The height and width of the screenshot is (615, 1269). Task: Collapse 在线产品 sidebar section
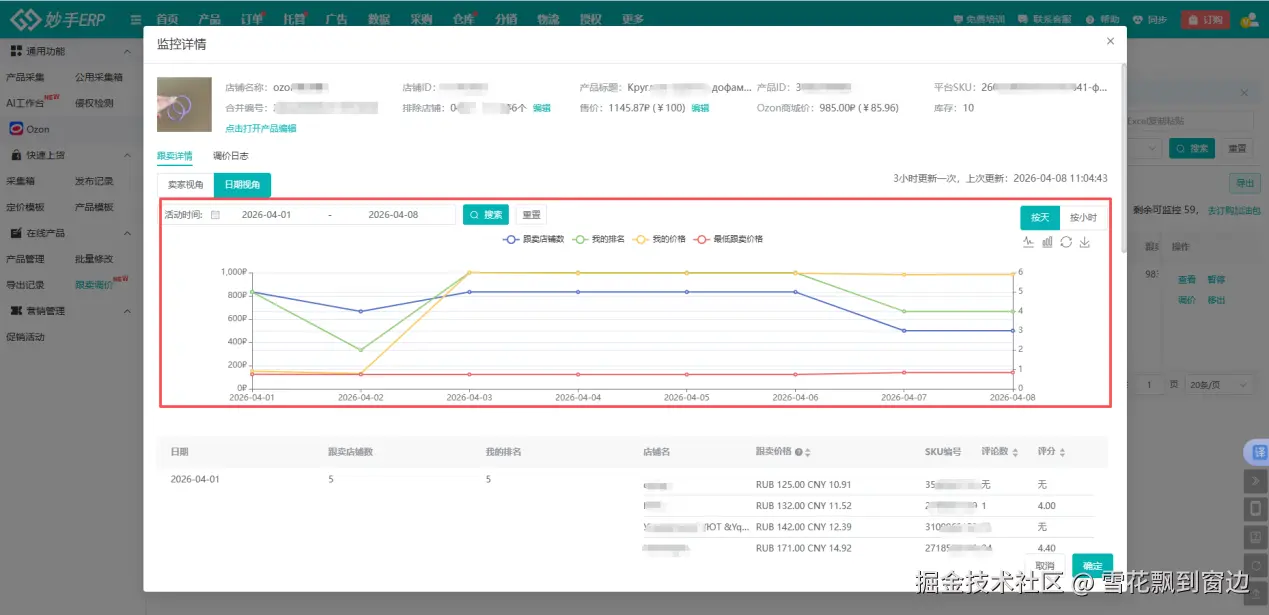tap(127, 233)
